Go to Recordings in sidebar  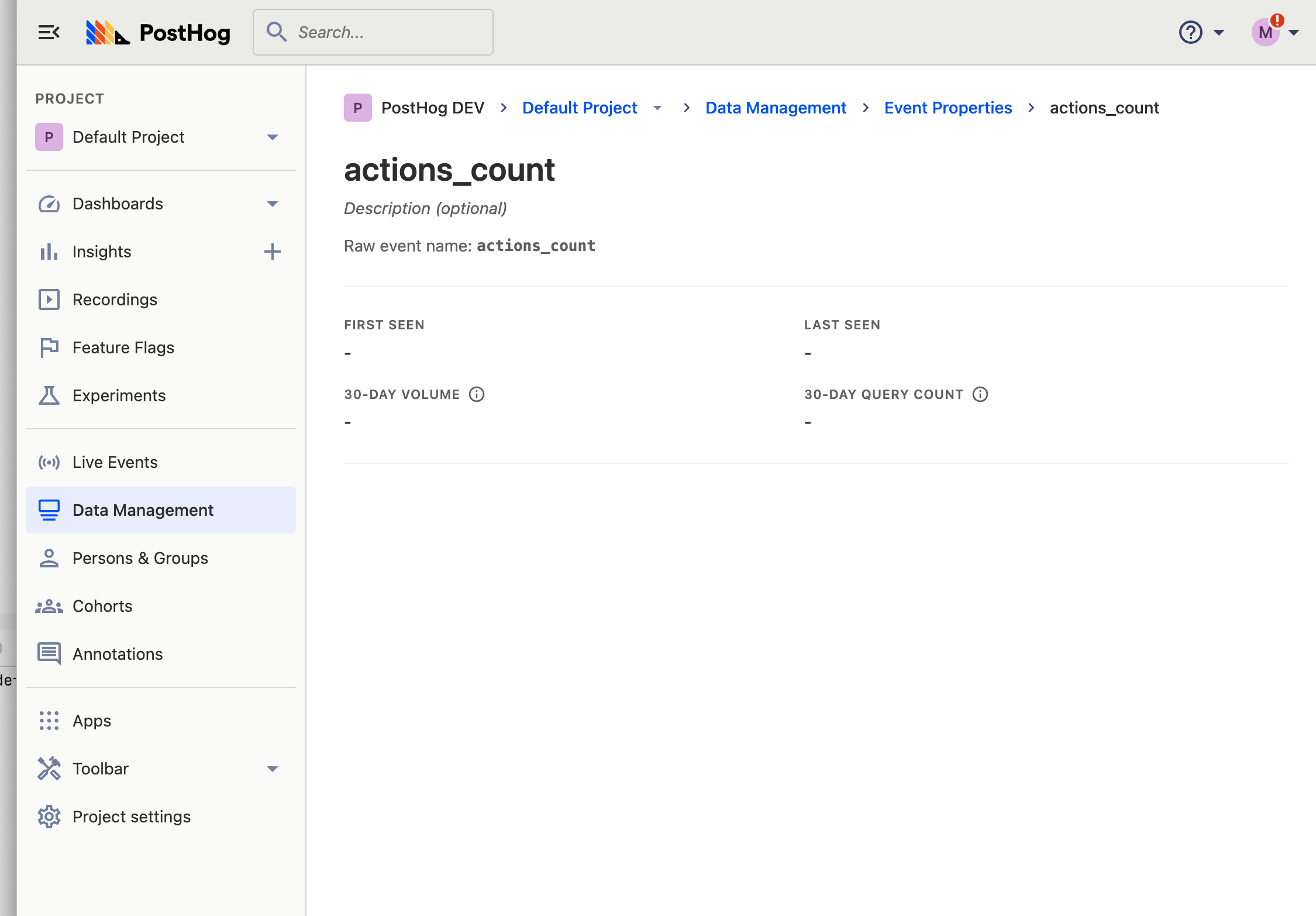coord(115,299)
